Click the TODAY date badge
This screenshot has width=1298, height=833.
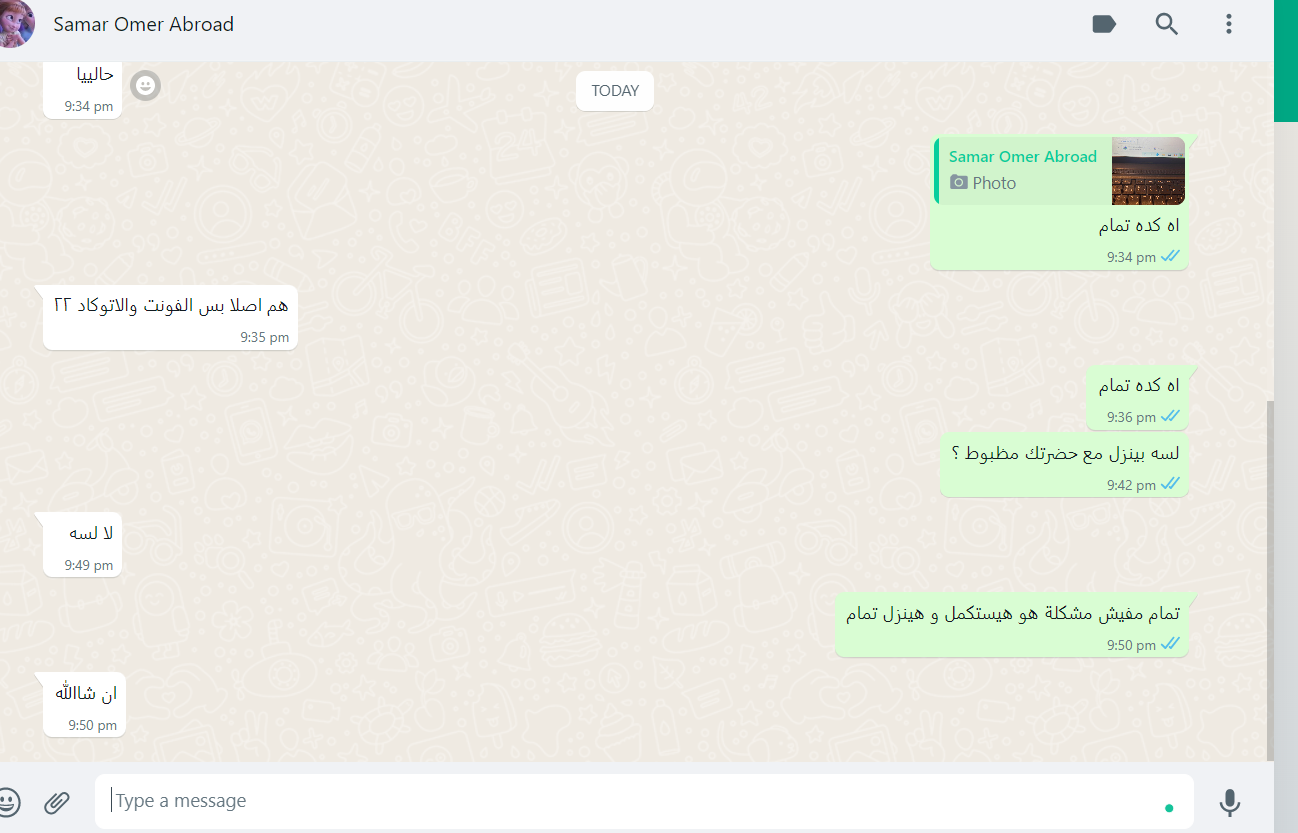[615, 91]
